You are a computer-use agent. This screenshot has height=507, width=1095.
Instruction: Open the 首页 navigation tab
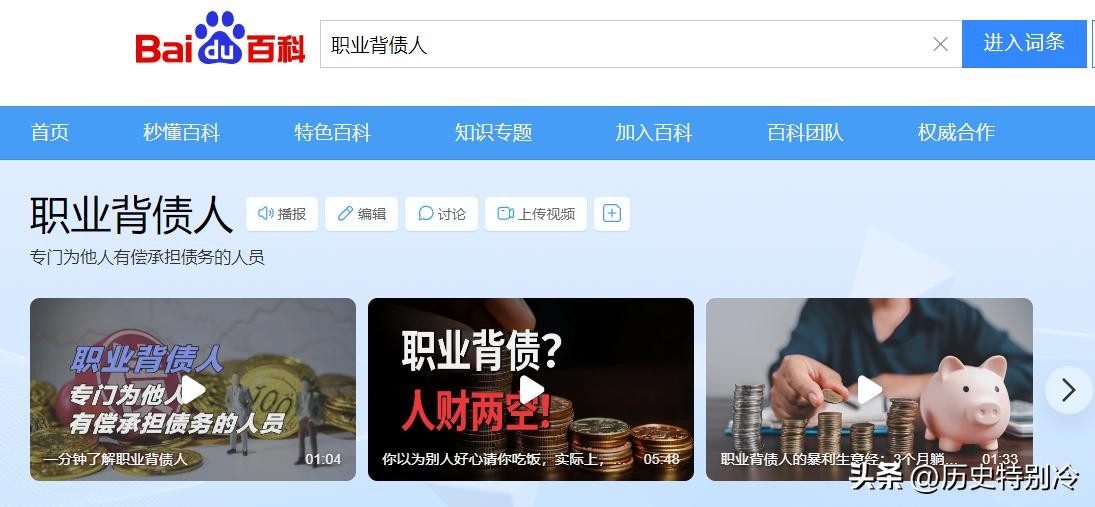click(50, 133)
